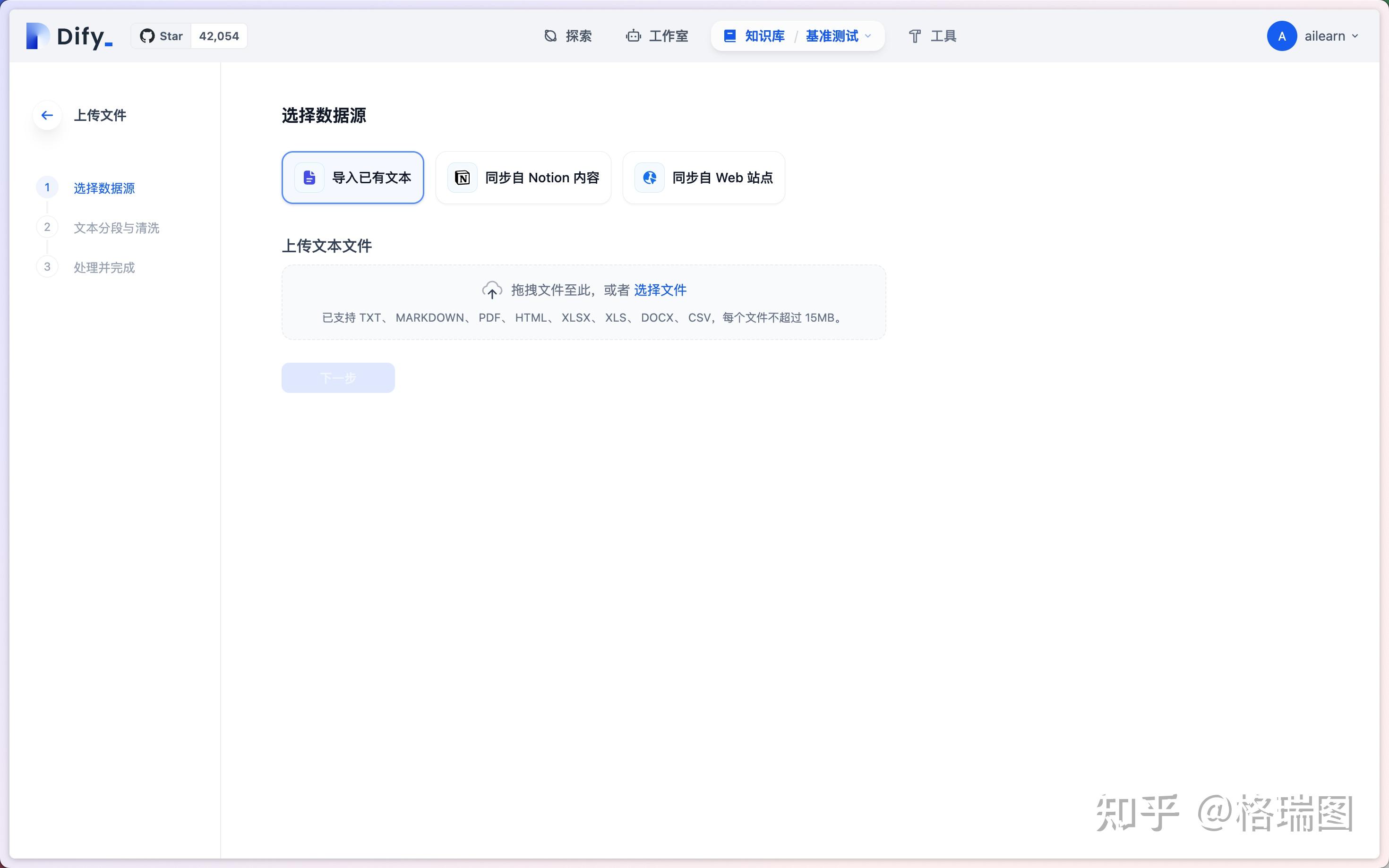The height and width of the screenshot is (868, 1389).
Task: Expand the 基准测试 dropdown
Action: [x=837, y=35]
